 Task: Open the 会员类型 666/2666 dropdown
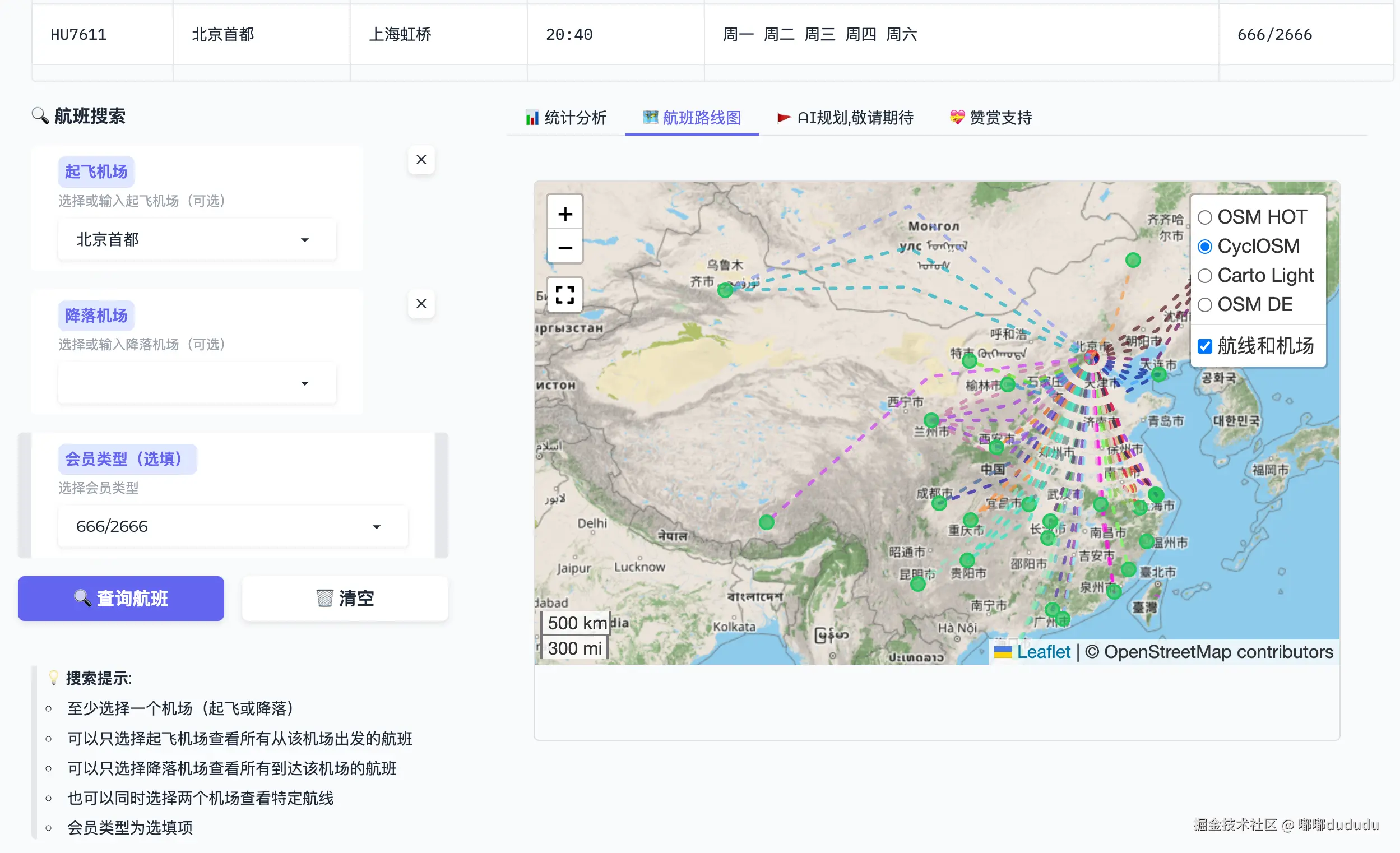coord(233,527)
